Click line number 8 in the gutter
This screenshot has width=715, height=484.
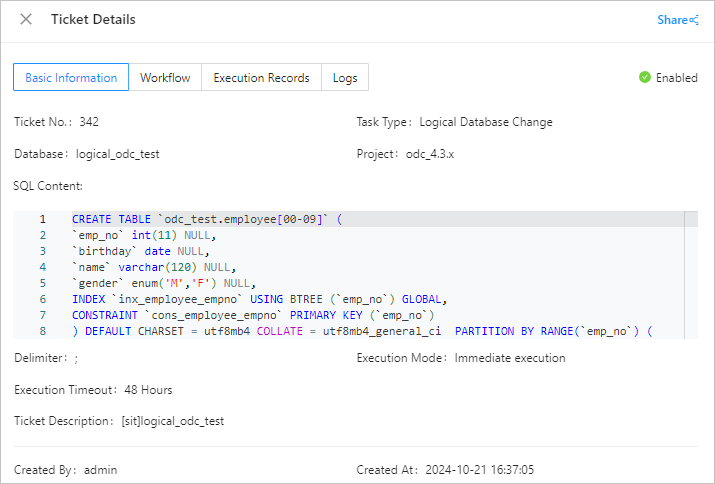coord(42,331)
